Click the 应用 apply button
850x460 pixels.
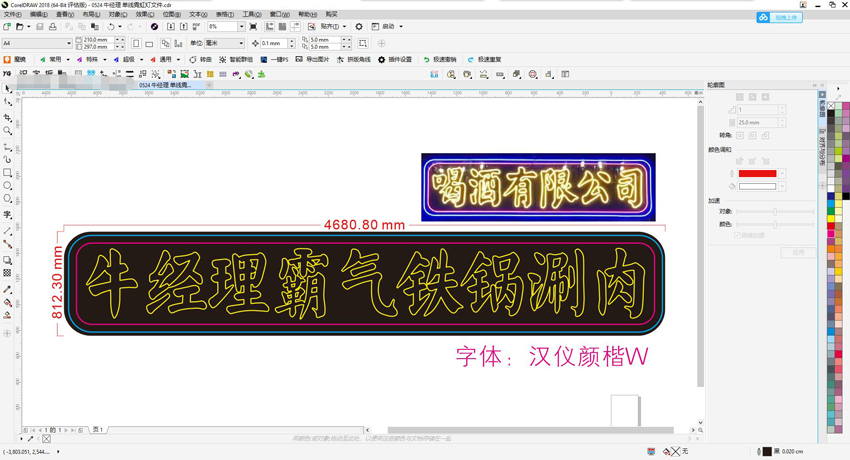[x=798, y=252]
